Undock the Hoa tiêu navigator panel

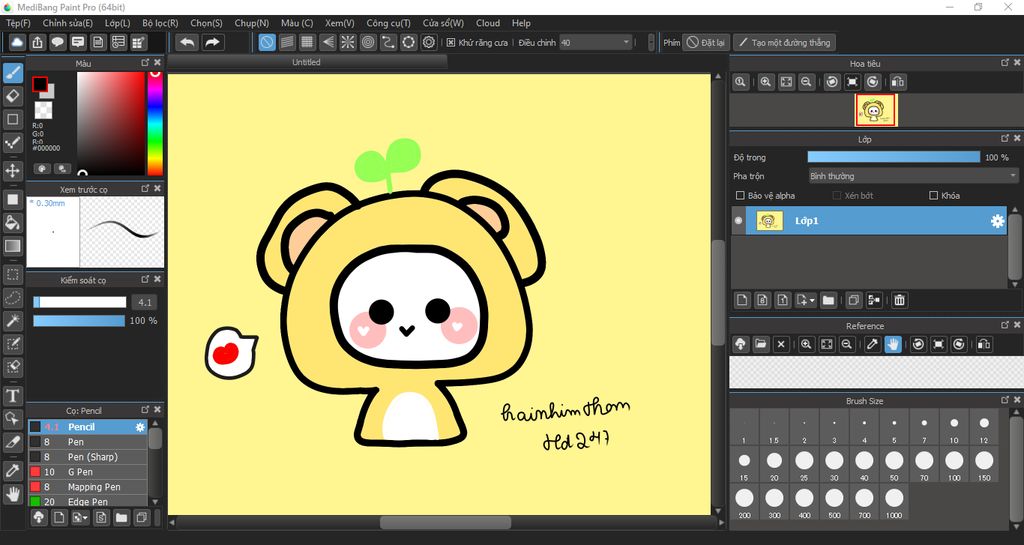point(1004,62)
